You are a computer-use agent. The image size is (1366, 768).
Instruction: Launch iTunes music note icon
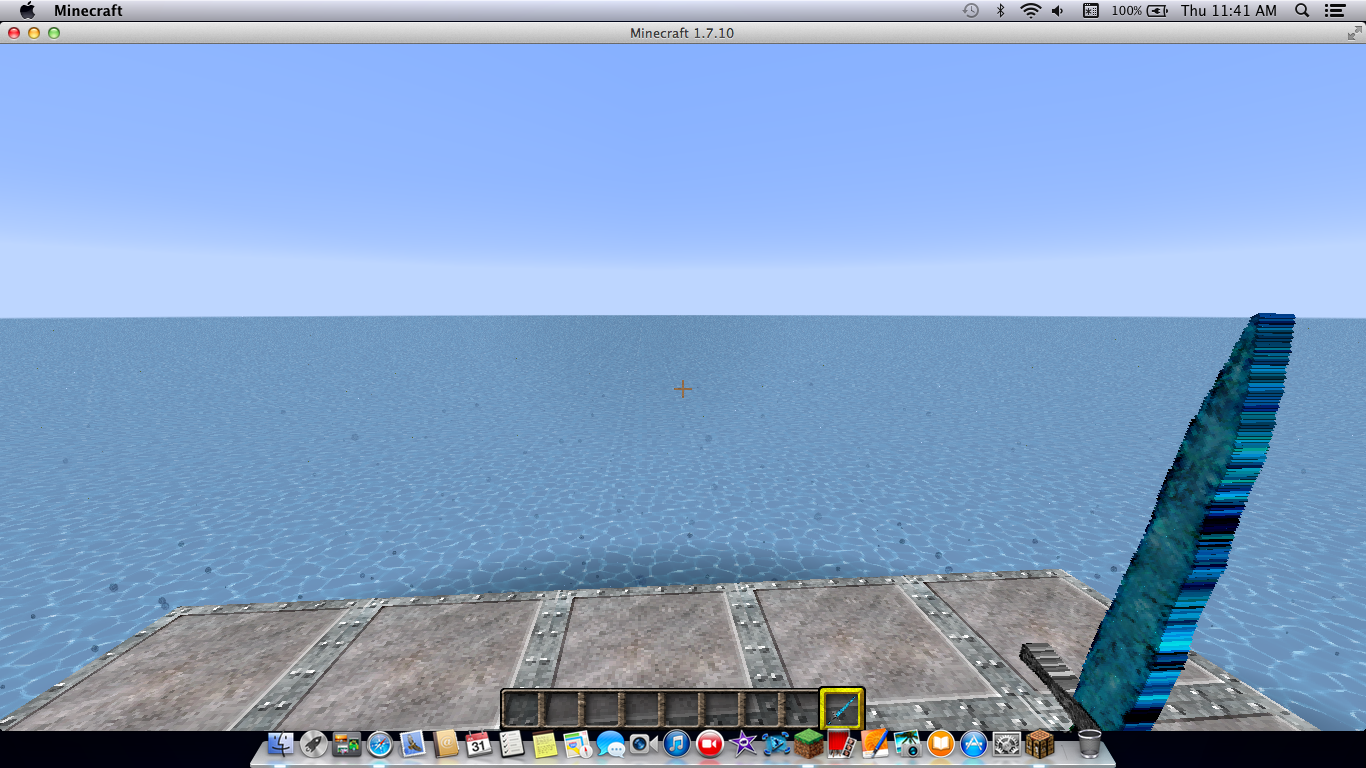point(677,744)
